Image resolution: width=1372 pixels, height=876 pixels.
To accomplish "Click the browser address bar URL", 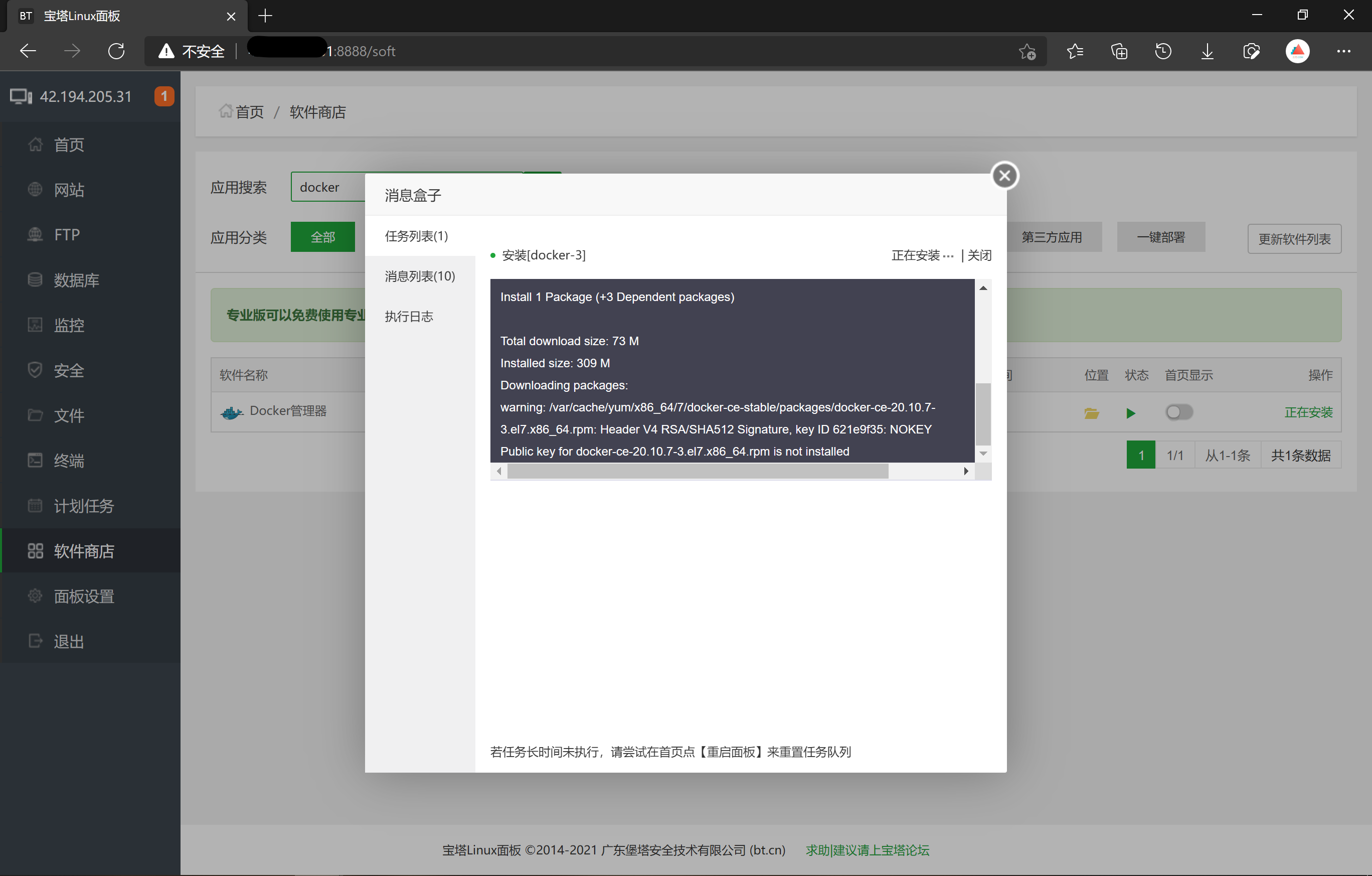I will pyautogui.click(x=595, y=51).
